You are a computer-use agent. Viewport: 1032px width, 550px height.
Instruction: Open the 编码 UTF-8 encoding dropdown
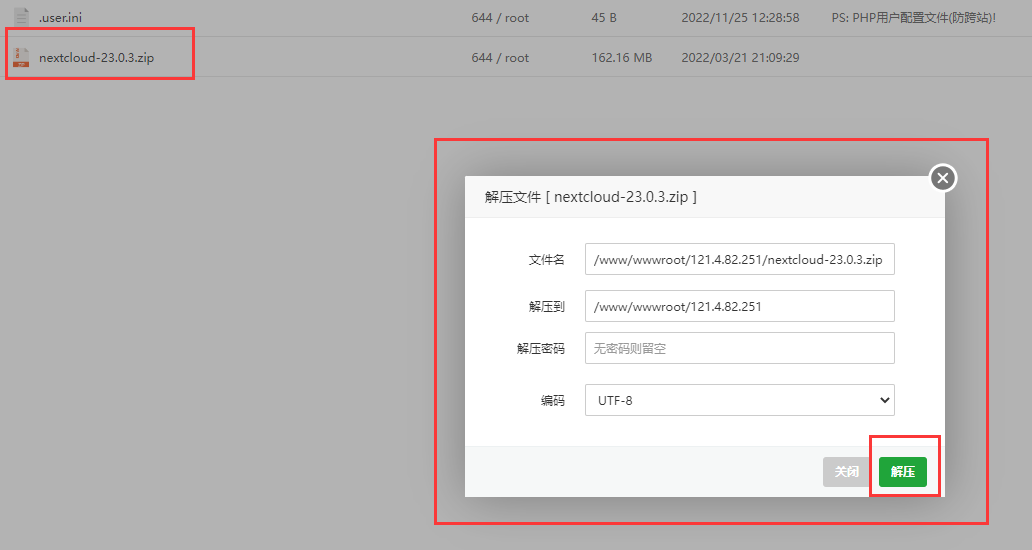click(739, 400)
